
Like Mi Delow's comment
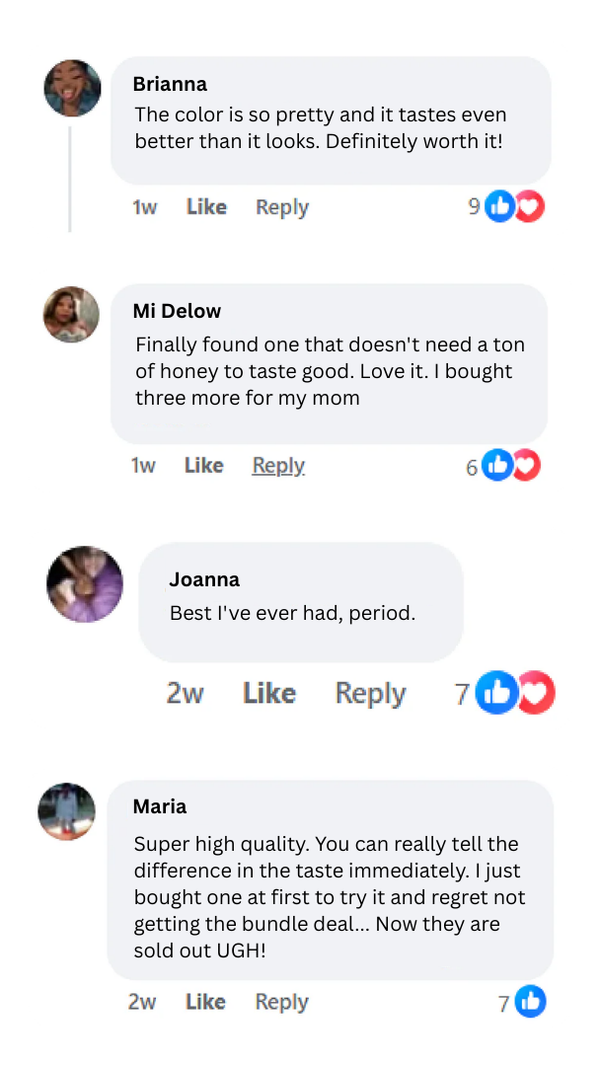[x=204, y=465]
